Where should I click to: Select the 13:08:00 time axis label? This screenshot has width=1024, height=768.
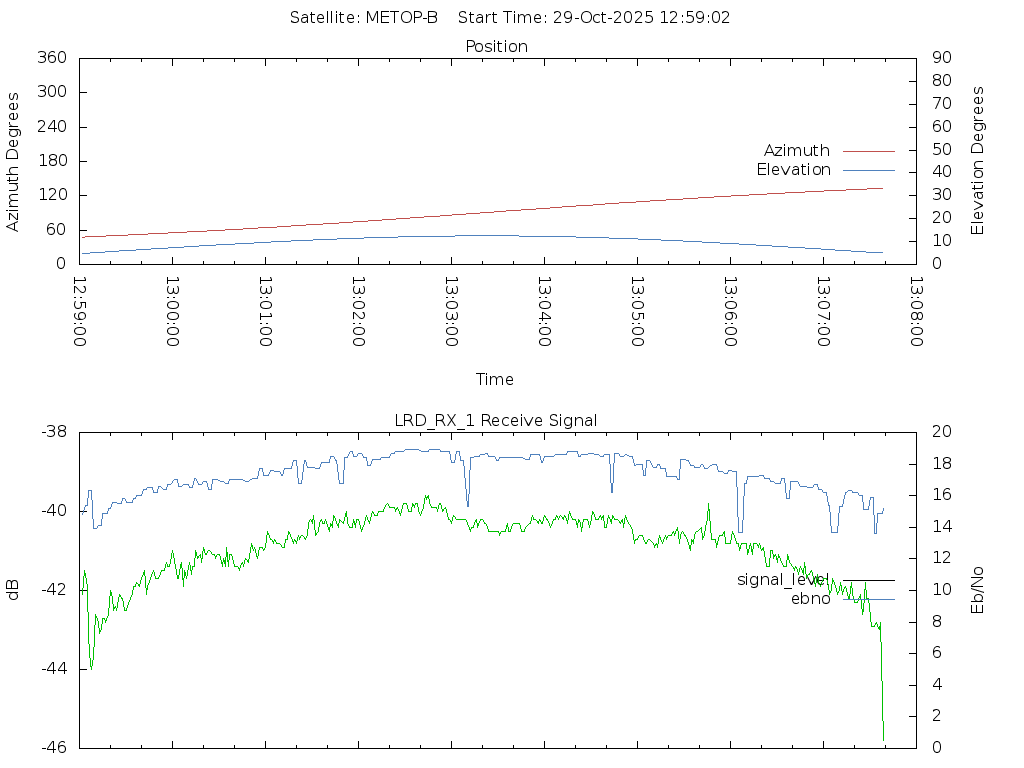915,311
